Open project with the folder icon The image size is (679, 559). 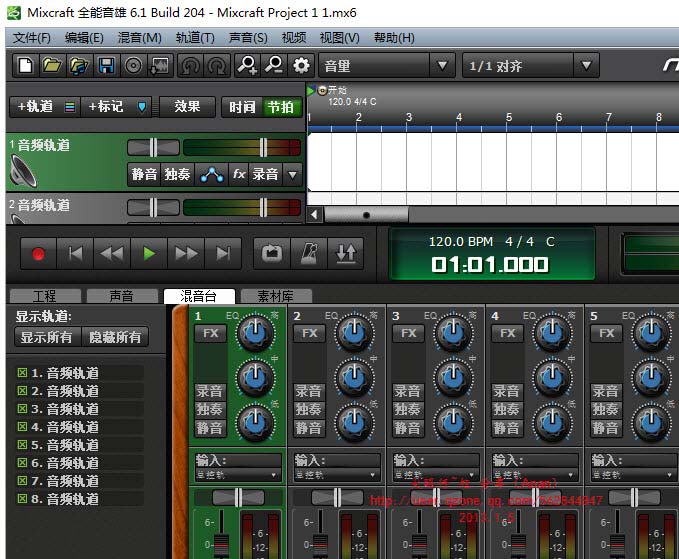[52, 66]
